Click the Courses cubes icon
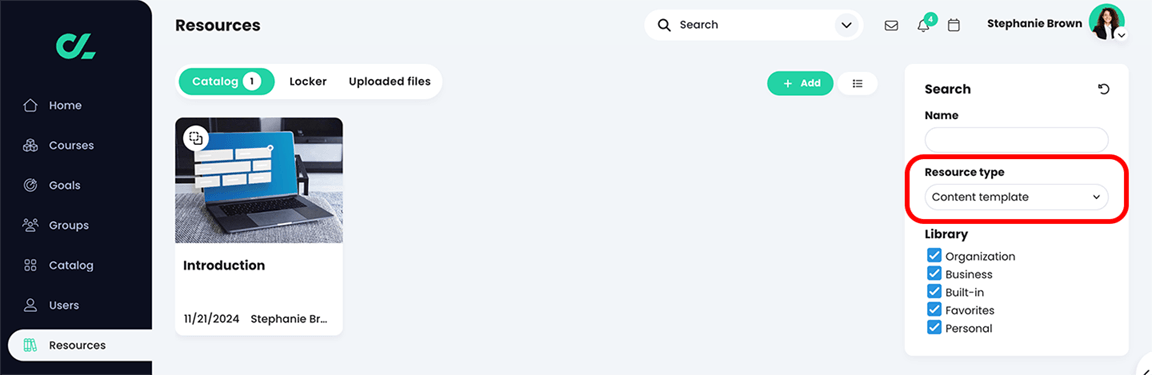Image resolution: width=1152 pixels, height=375 pixels. (30, 146)
